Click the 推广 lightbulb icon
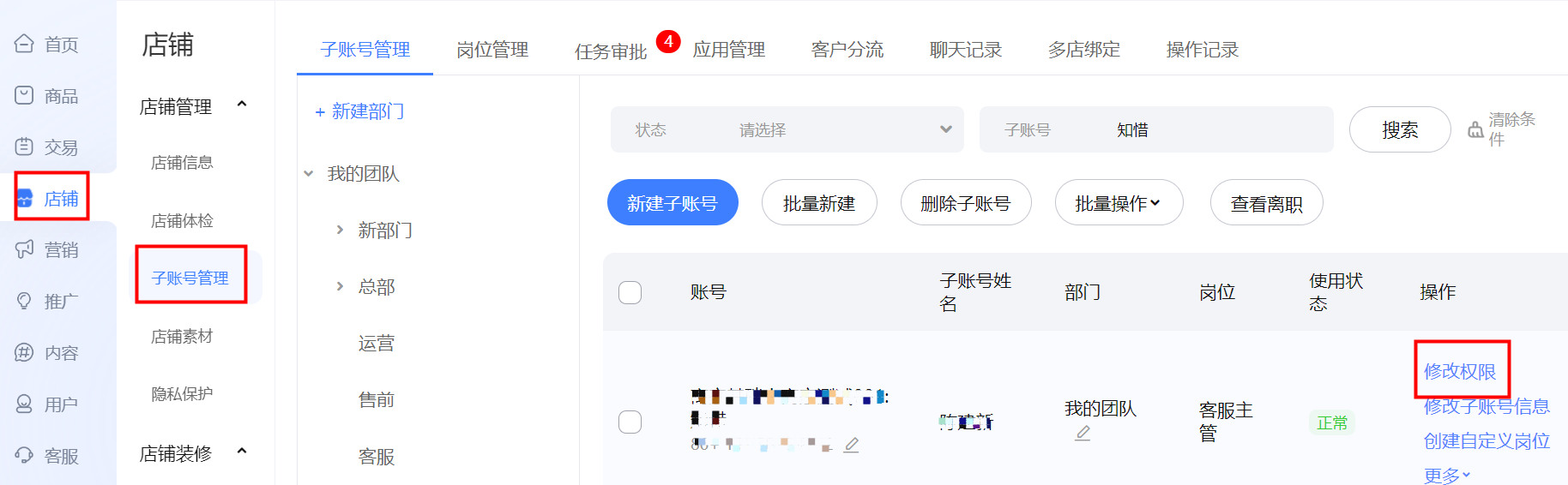The height and width of the screenshot is (485, 1568). point(24,301)
